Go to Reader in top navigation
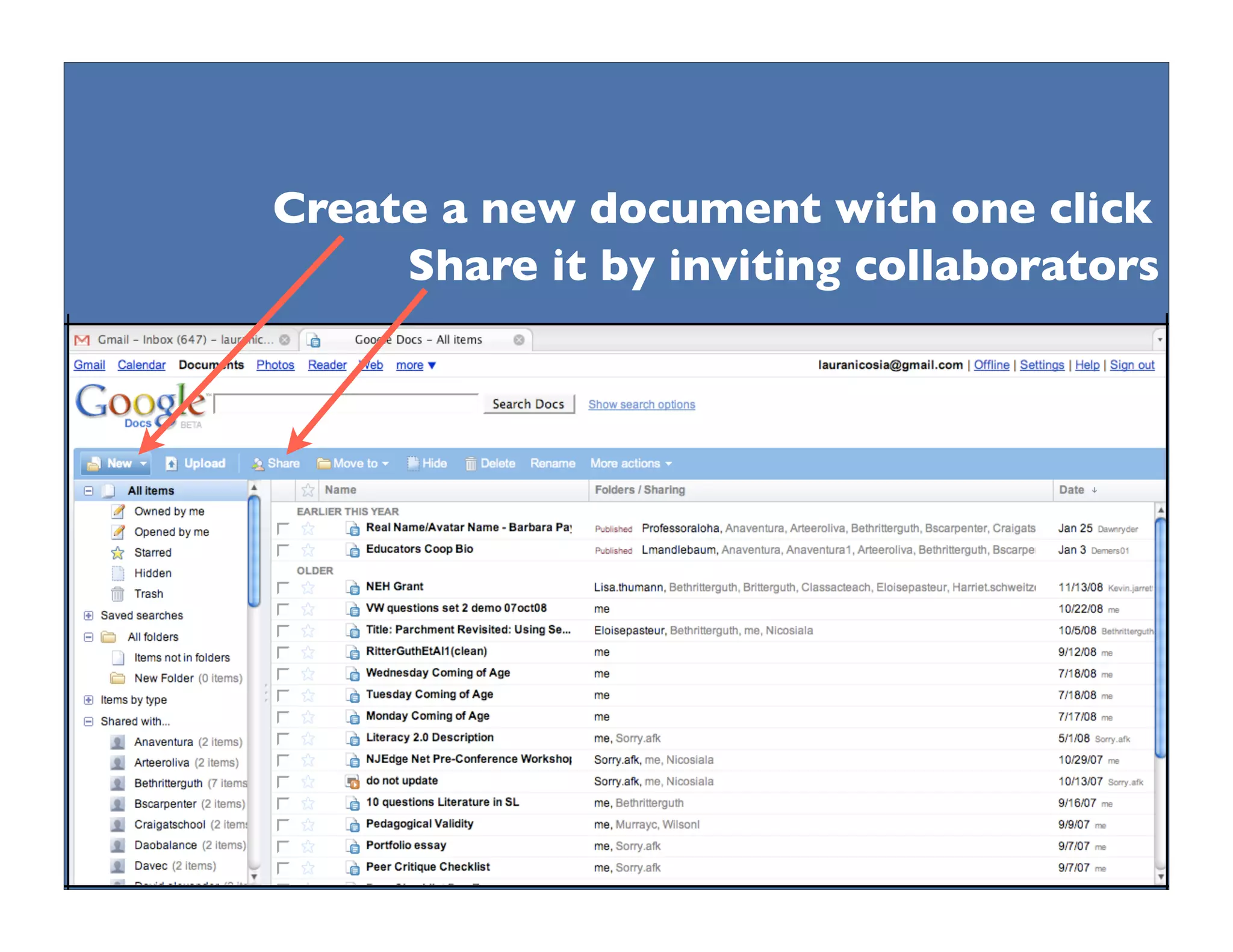Image resolution: width=1233 pixels, height=952 pixels. click(327, 365)
